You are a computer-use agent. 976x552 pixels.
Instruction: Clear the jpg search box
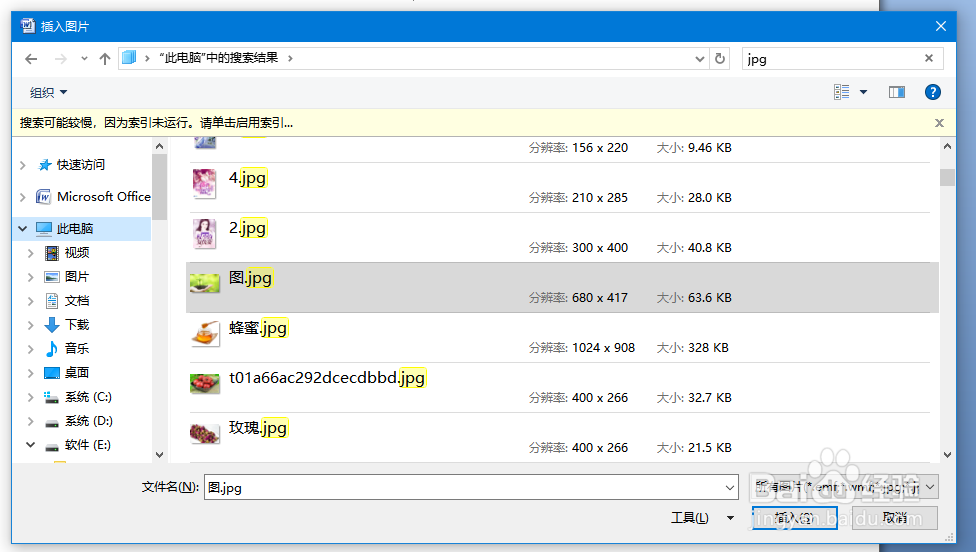929,59
